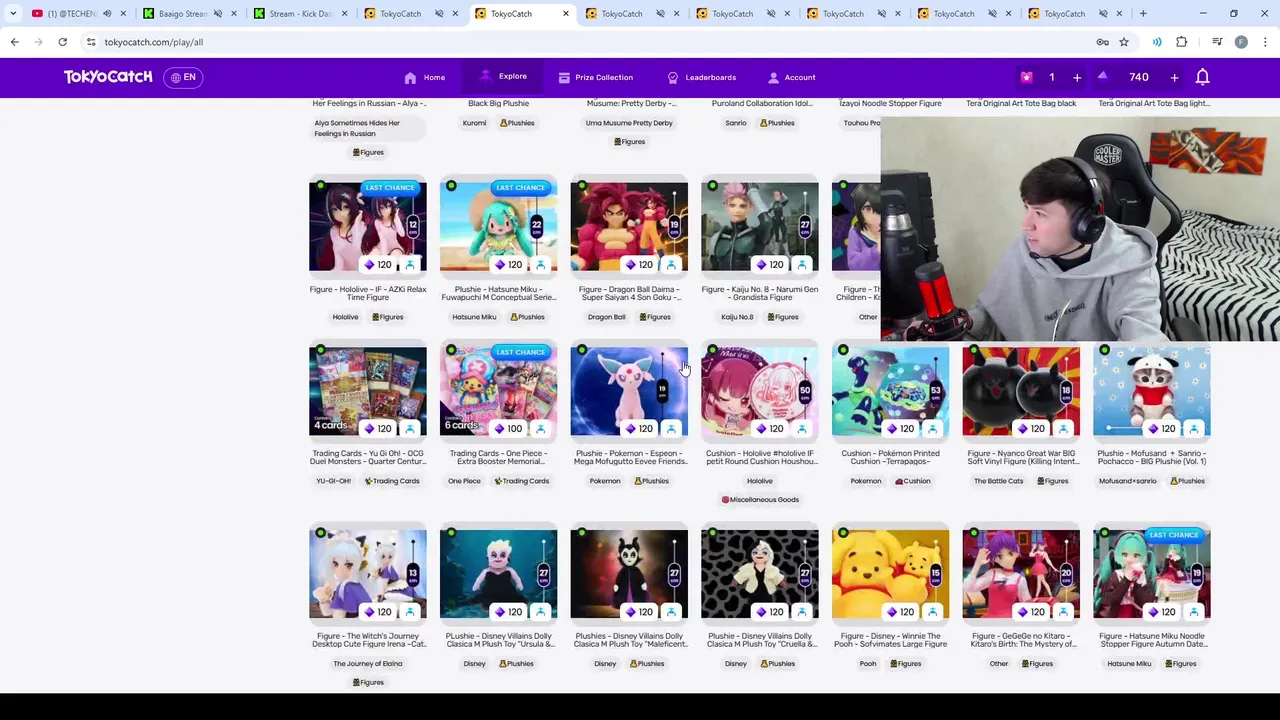Reload the tokyocatch.com page
The image size is (1280, 720).
pyautogui.click(x=62, y=42)
